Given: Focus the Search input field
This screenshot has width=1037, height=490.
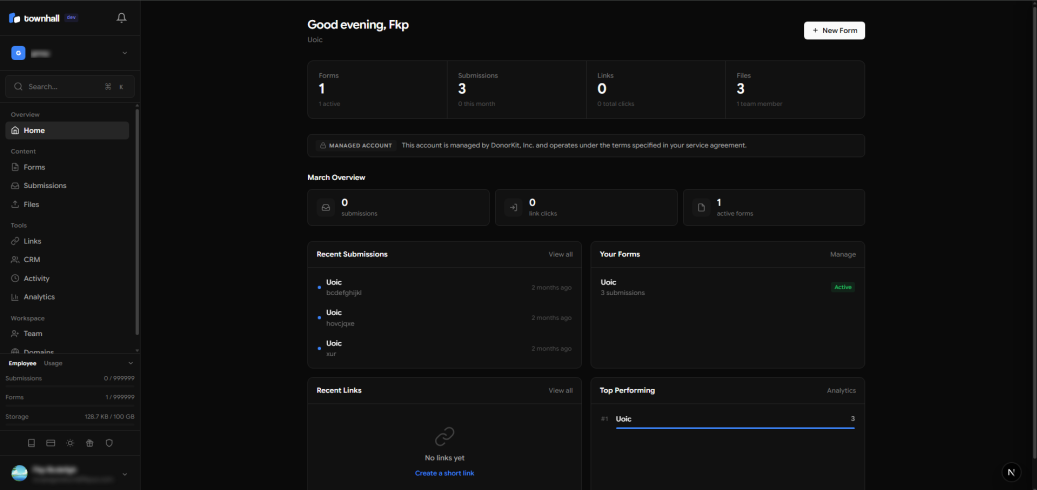Looking at the screenshot, I should [70, 87].
